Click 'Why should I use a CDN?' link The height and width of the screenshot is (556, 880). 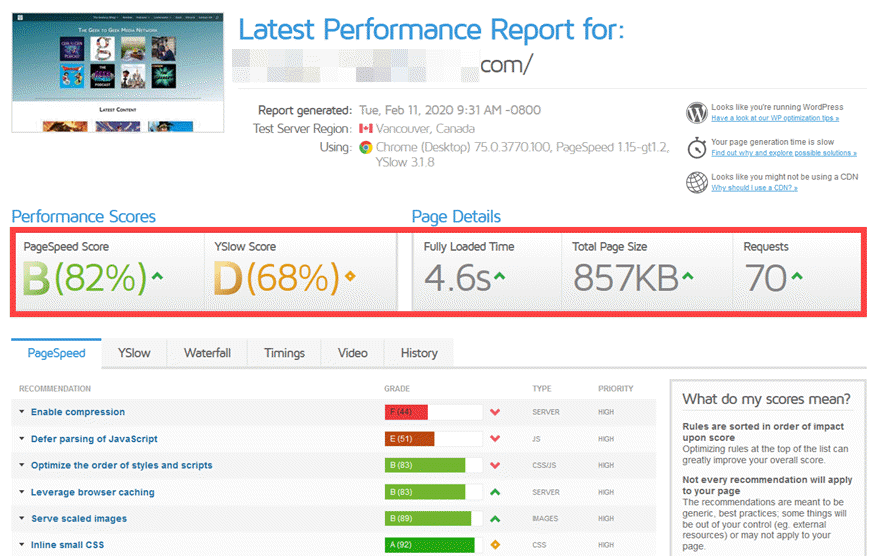754,188
